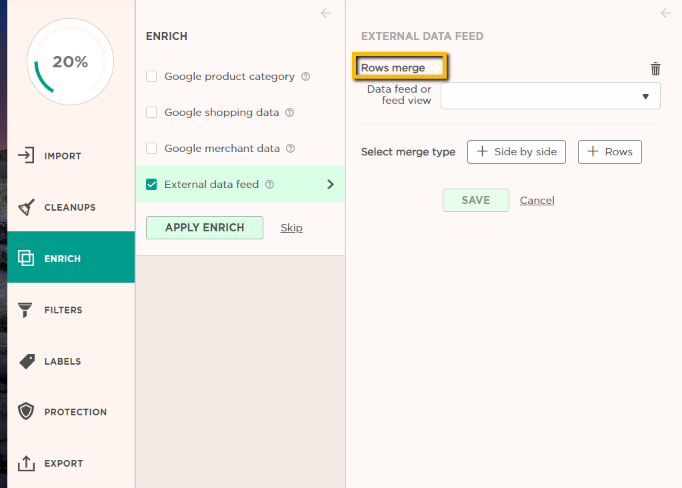Click the Rows merge title
The width and height of the screenshot is (682, 488).
click(393, 68)
